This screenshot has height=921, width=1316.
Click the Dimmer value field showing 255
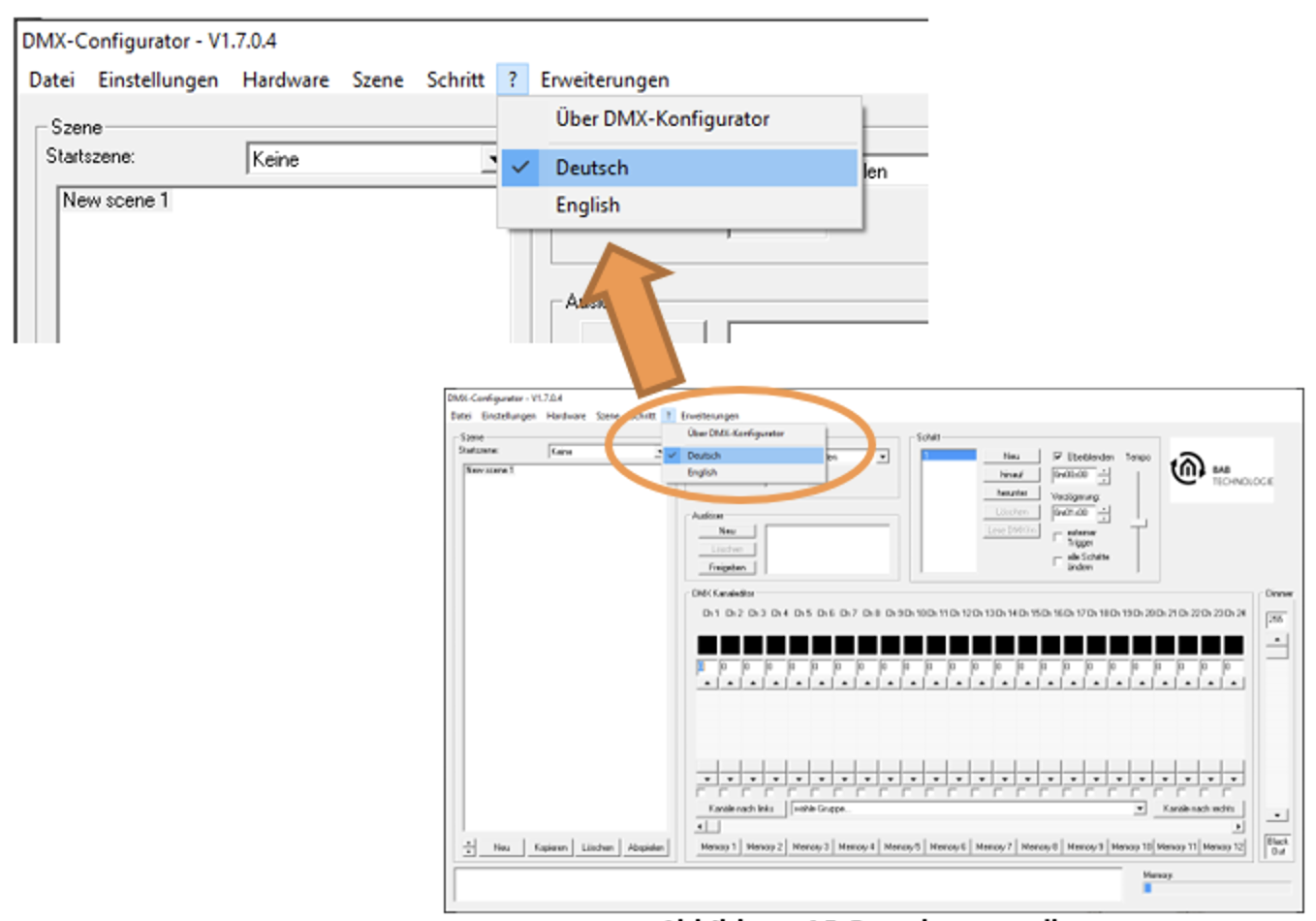pyautogui.click(x=1276, y=619)
